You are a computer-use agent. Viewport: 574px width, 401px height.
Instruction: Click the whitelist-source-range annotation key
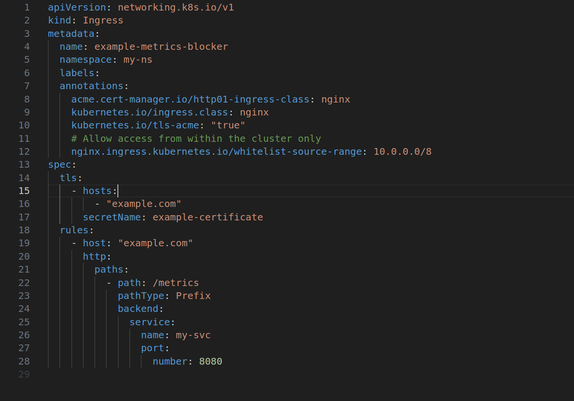pos(216,152)
